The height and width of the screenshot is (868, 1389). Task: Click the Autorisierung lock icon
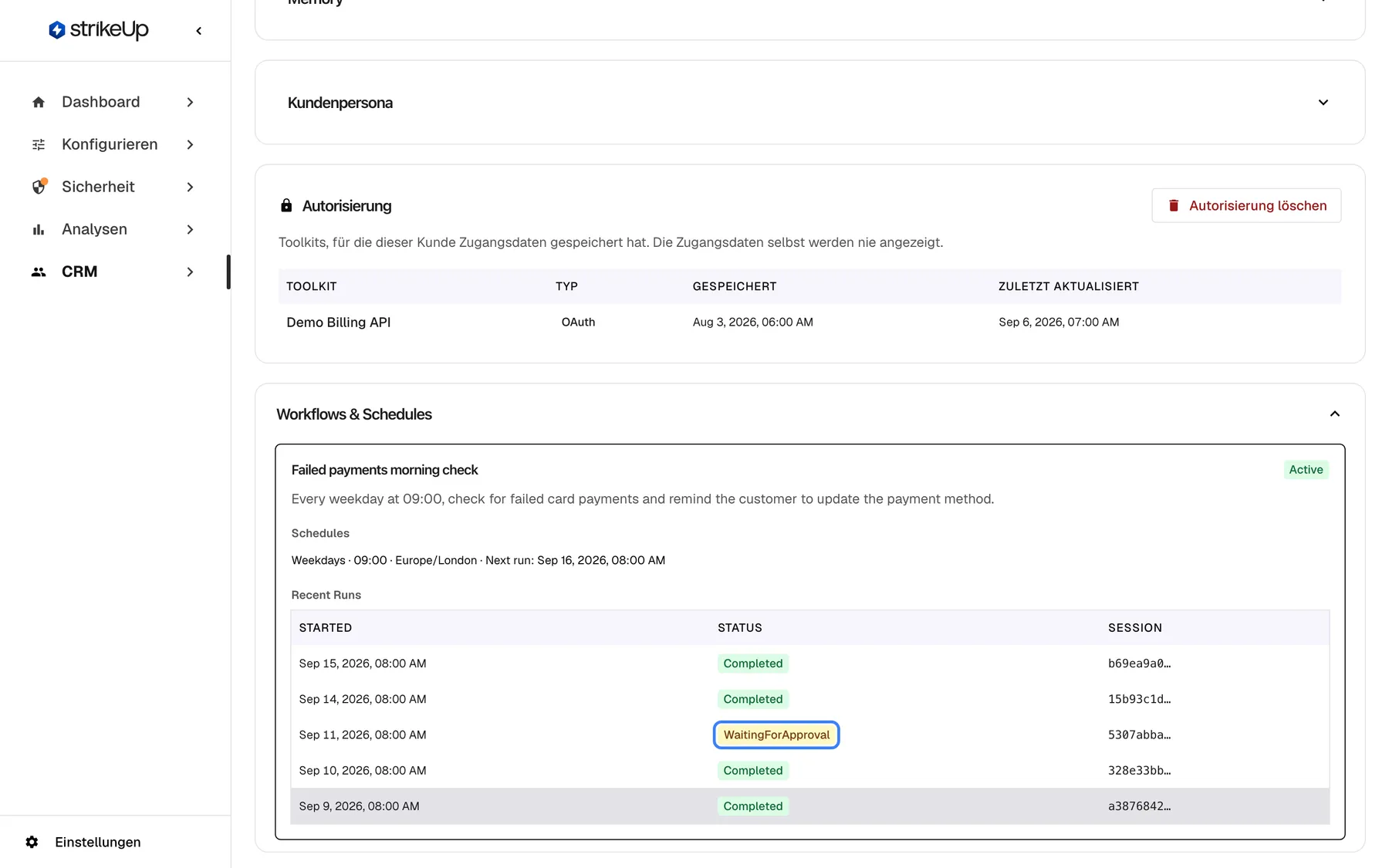point(286,205)
